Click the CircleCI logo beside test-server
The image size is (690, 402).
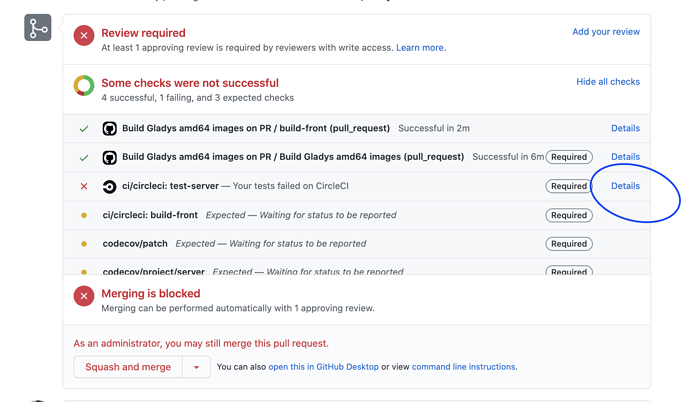click(110, 186)
